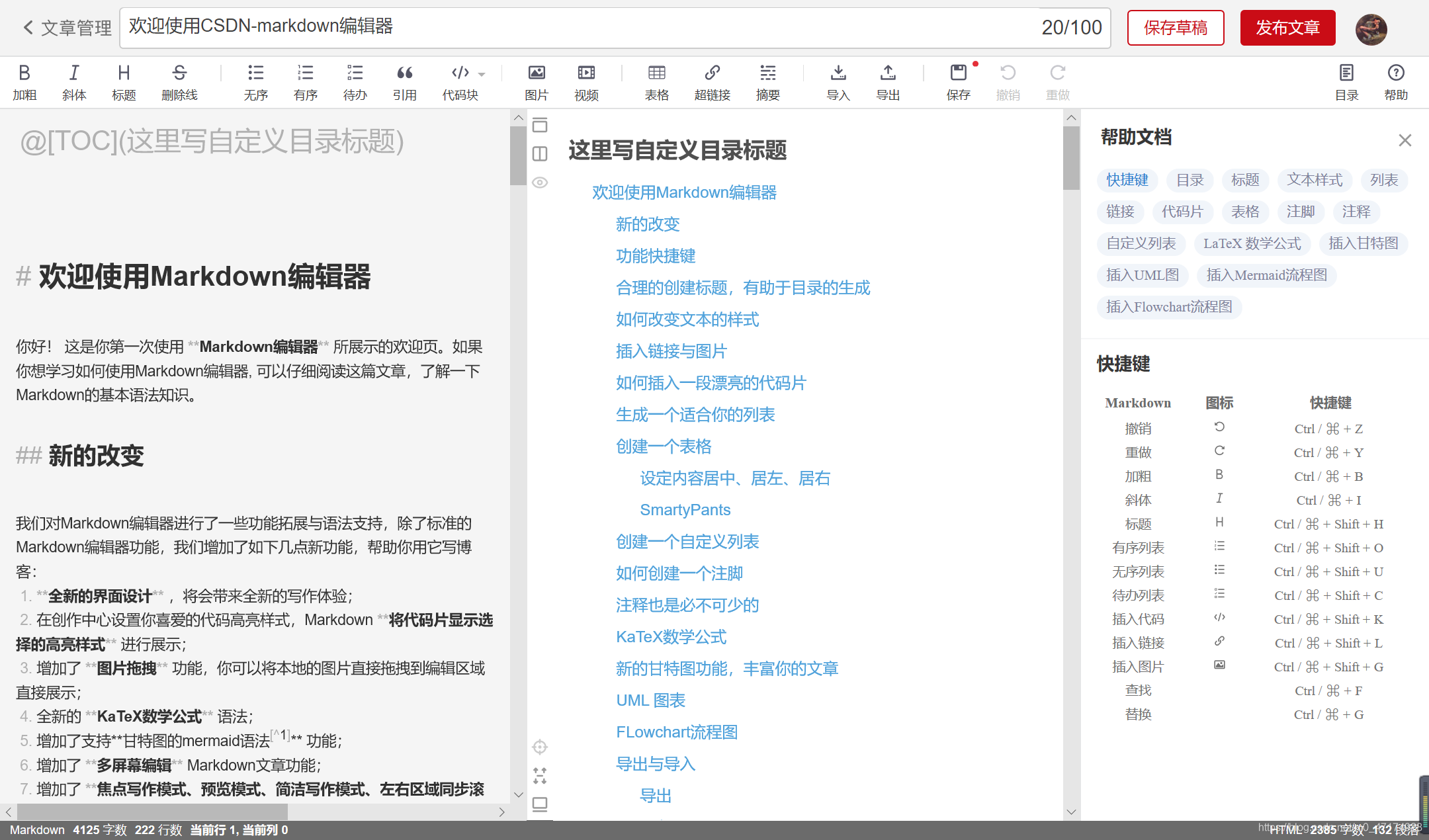Insert table with 表格 icon

656,82
